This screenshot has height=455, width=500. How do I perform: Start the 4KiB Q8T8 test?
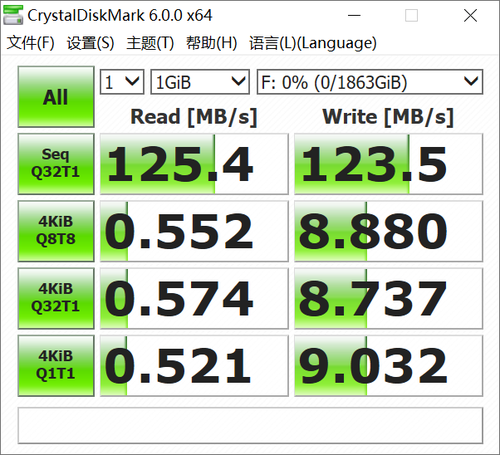pyautogui.click(x=56, y=231)
